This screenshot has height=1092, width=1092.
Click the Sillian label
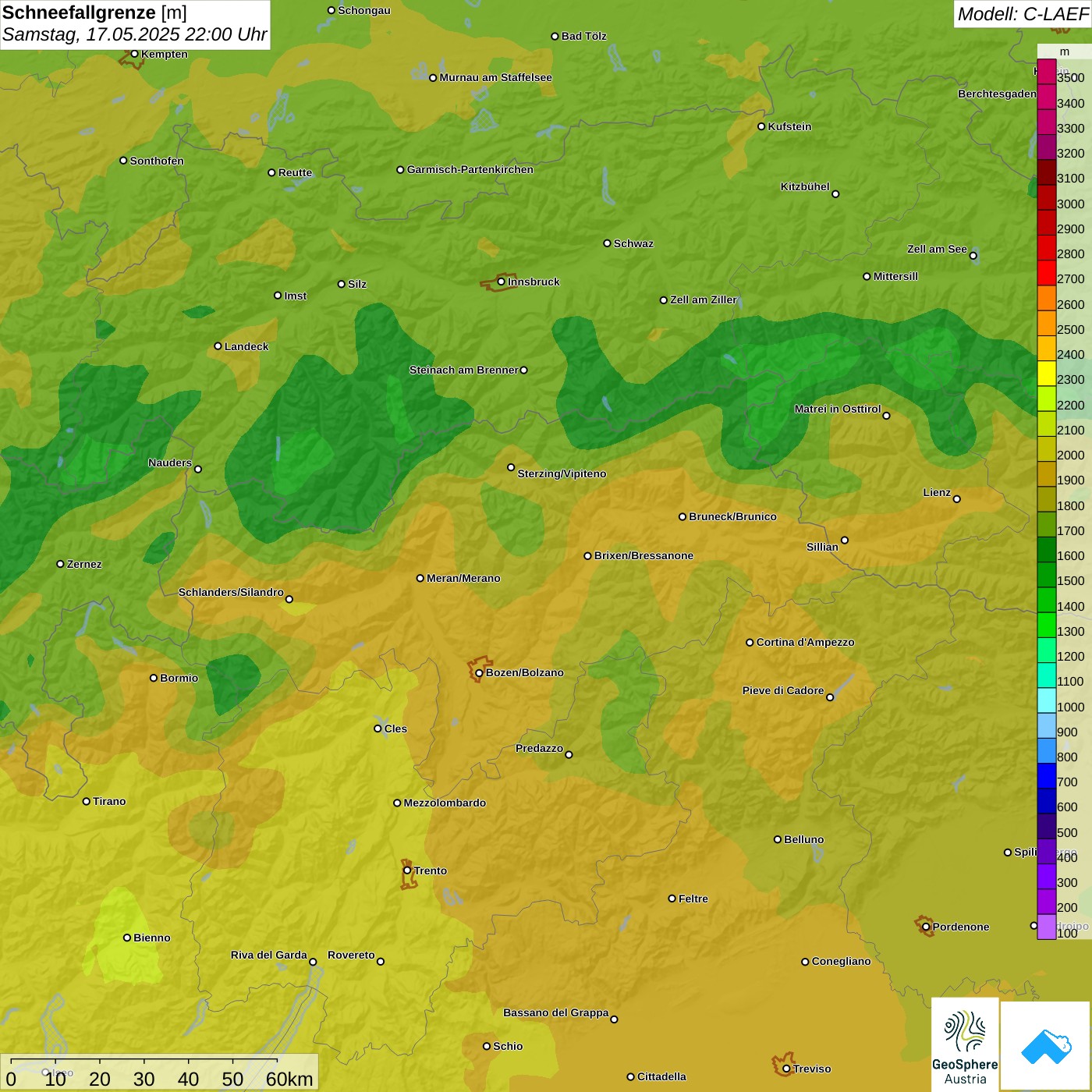point(822,547)
